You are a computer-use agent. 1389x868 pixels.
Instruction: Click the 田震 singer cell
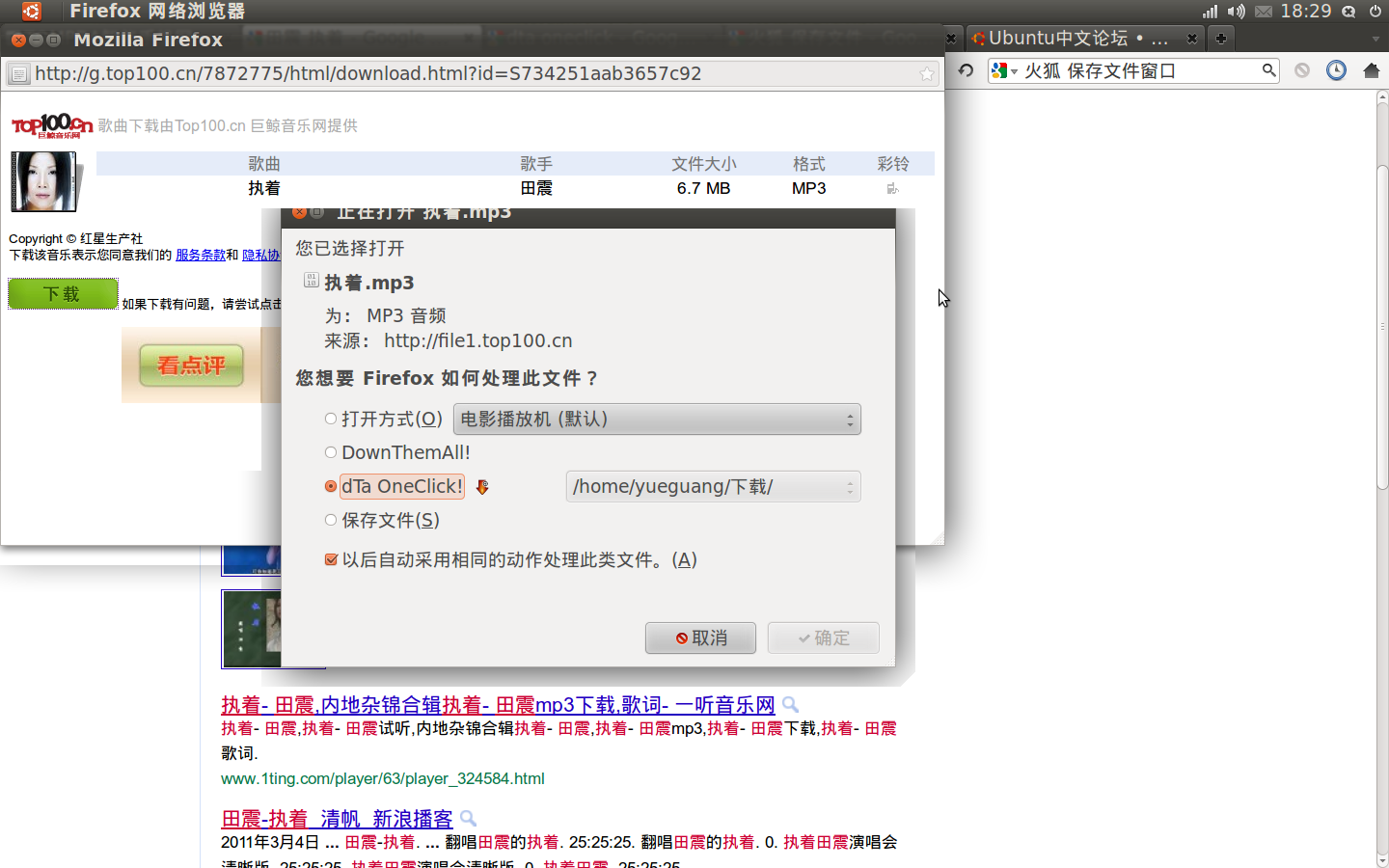click(536, 189)
